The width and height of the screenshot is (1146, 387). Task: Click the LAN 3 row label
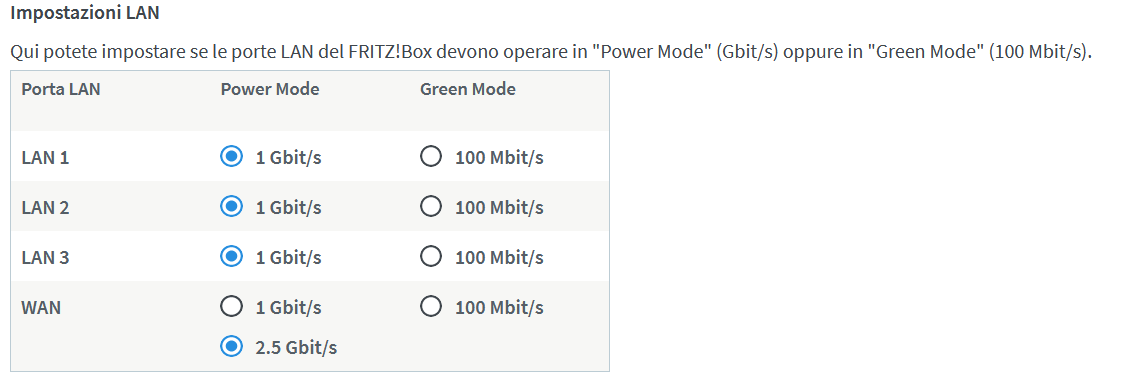point(45,258)
